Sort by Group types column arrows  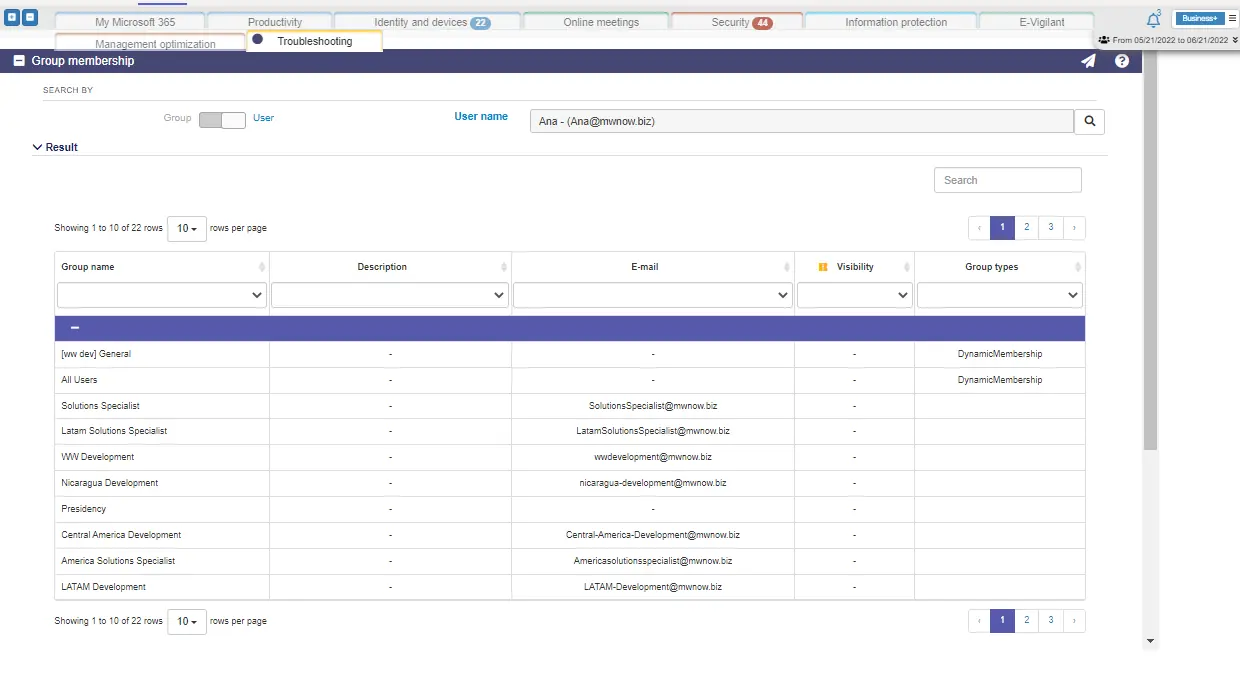tap(1078, 267)
